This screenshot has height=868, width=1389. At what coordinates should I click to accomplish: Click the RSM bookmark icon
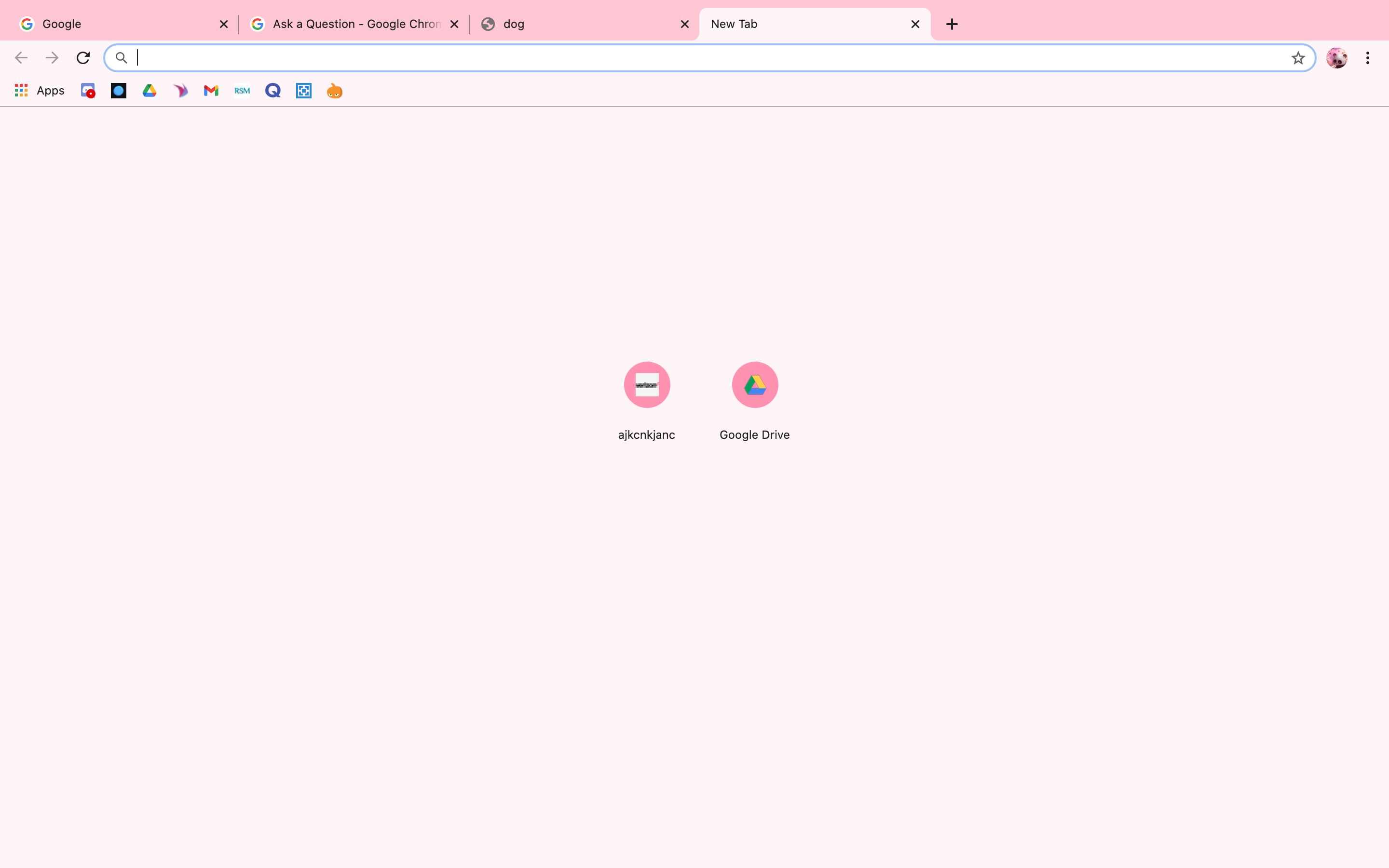[242, 91]
